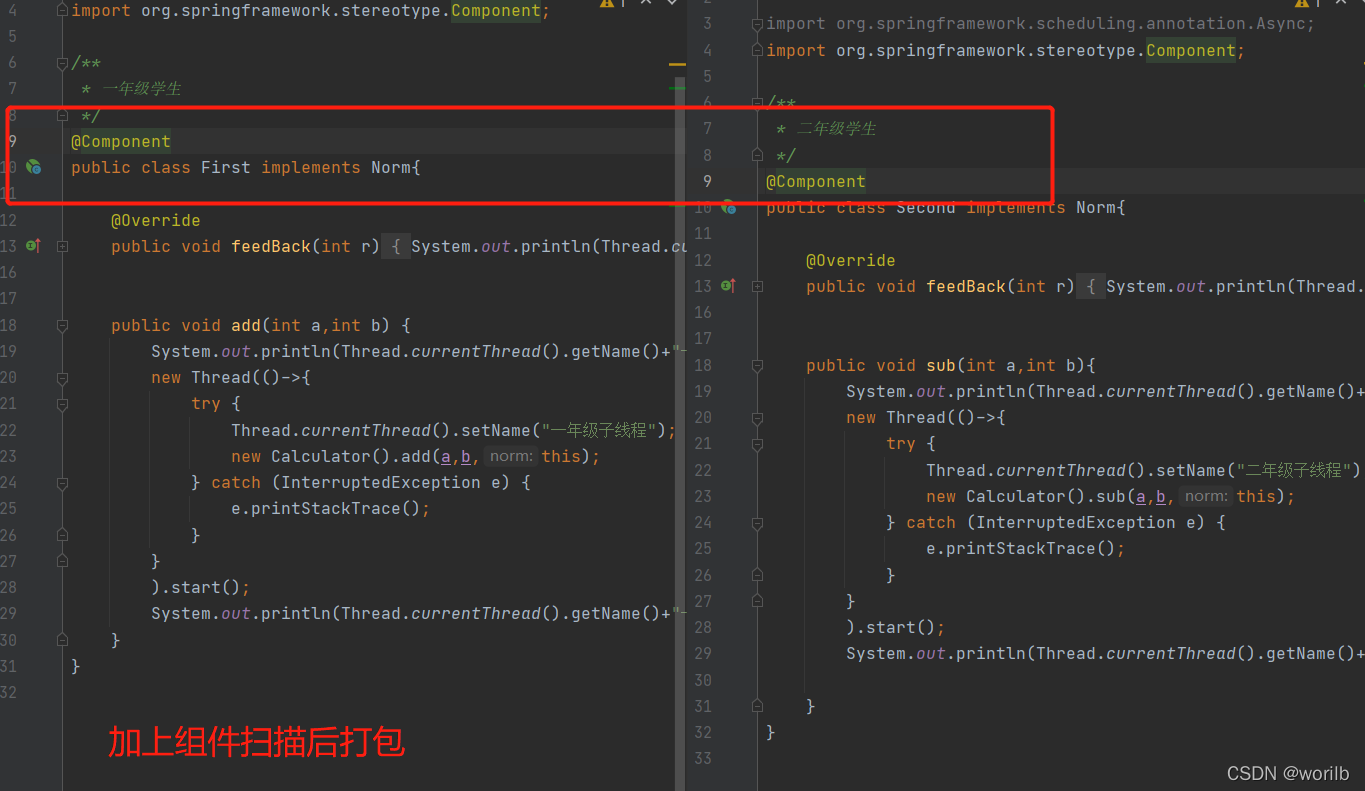Collapse the sub method fold marker
Screen dimensions: 1365x791
click(x=757, y=366)
